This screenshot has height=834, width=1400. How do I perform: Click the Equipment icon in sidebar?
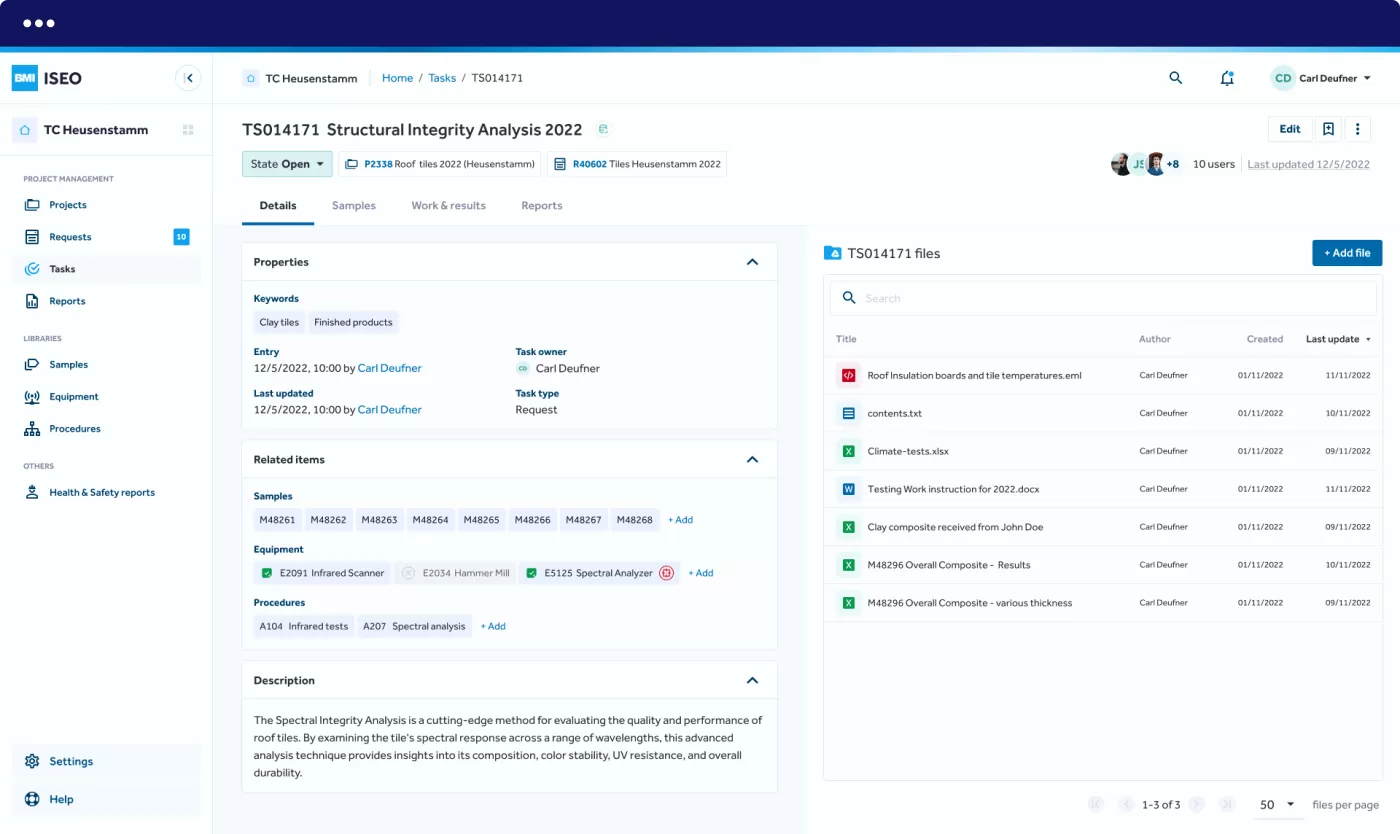click(x=32, y=397)
